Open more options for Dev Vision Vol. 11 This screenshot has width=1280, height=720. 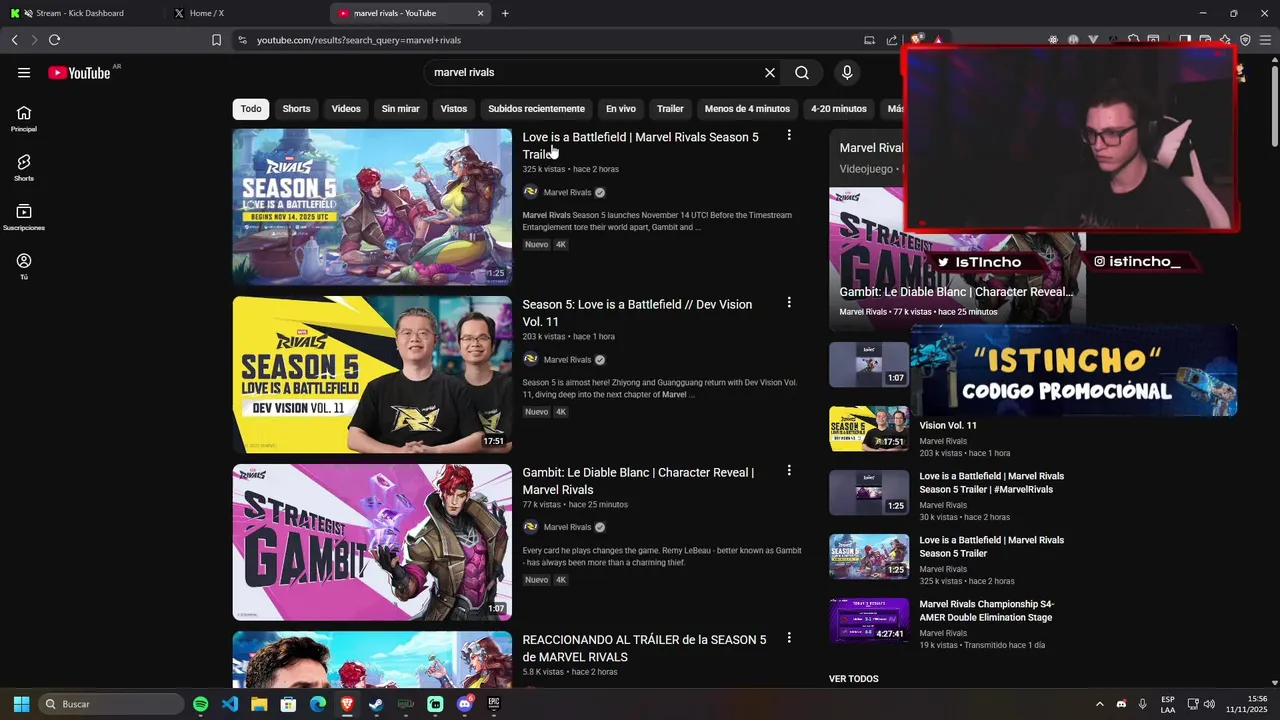789,302
